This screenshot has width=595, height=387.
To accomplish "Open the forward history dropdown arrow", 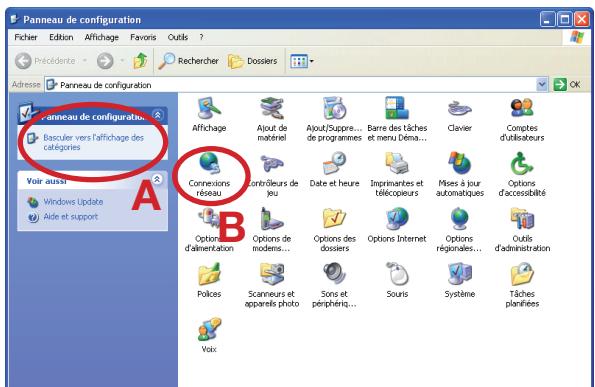I will point(122,61).
